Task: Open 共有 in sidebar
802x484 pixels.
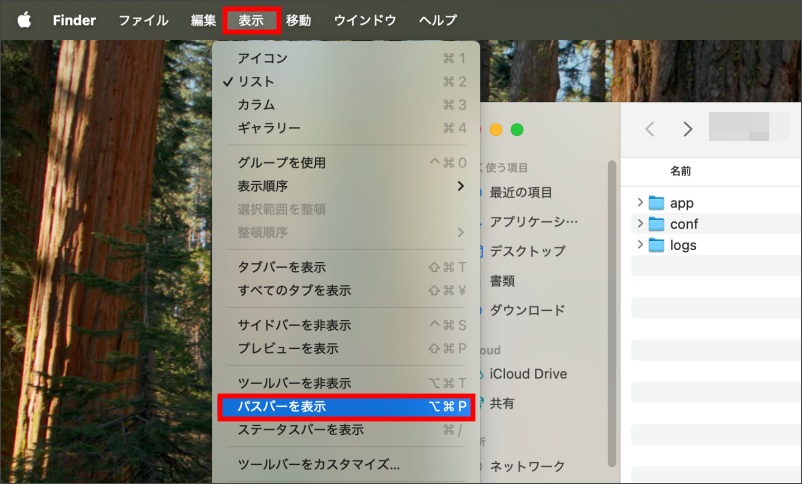Action: pos(502,404)
